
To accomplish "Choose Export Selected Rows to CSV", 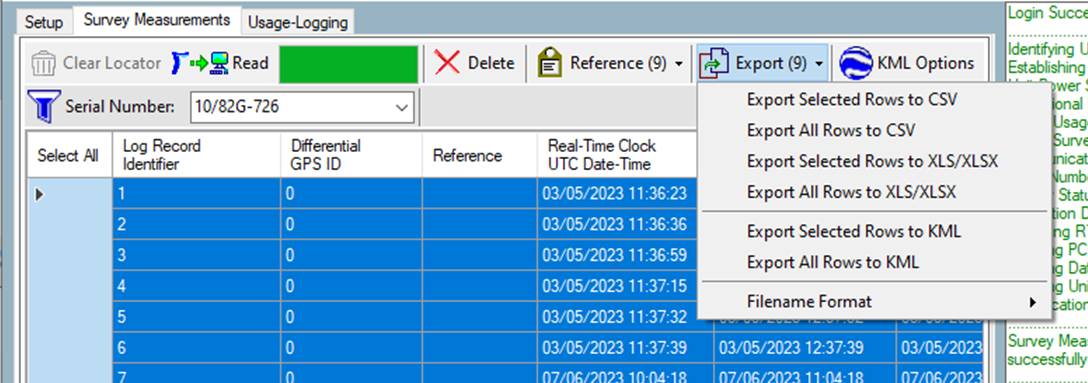I will [852, 100].
